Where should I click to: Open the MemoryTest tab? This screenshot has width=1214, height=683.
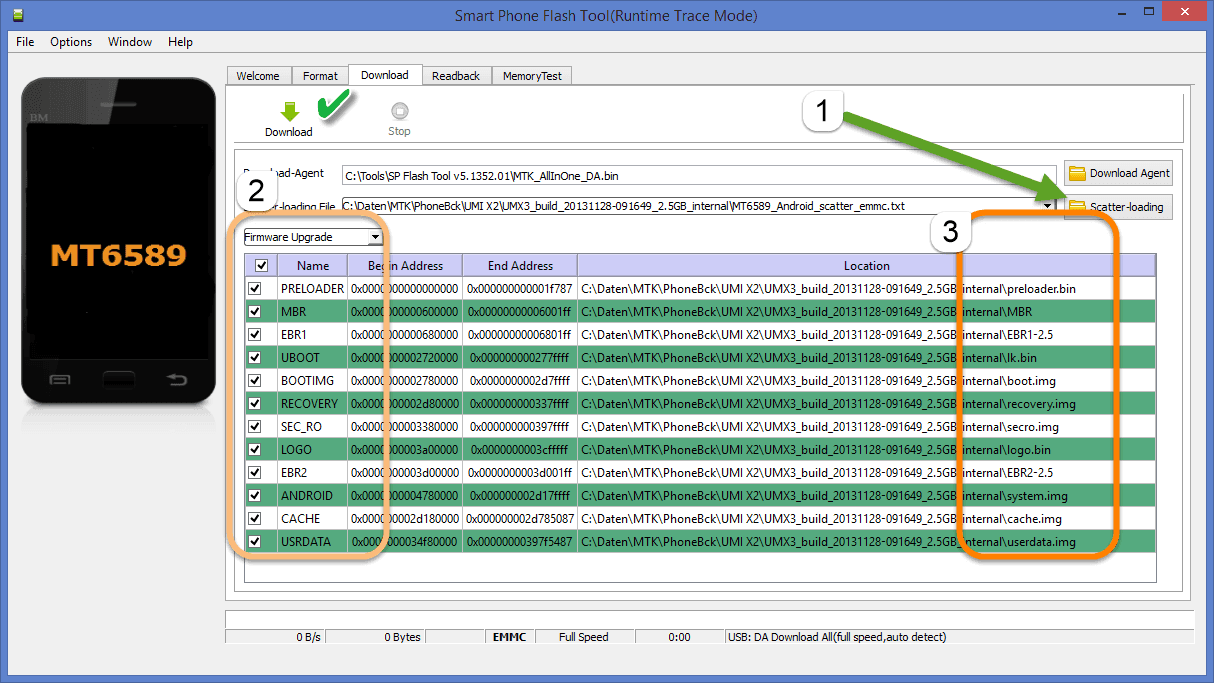[532, 76]
